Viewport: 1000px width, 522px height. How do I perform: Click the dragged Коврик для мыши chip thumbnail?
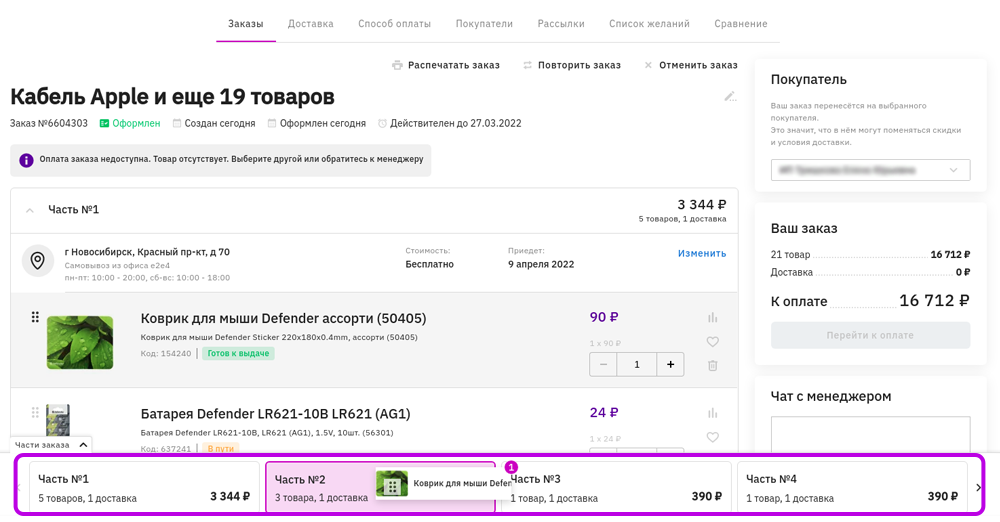[392, 484]
